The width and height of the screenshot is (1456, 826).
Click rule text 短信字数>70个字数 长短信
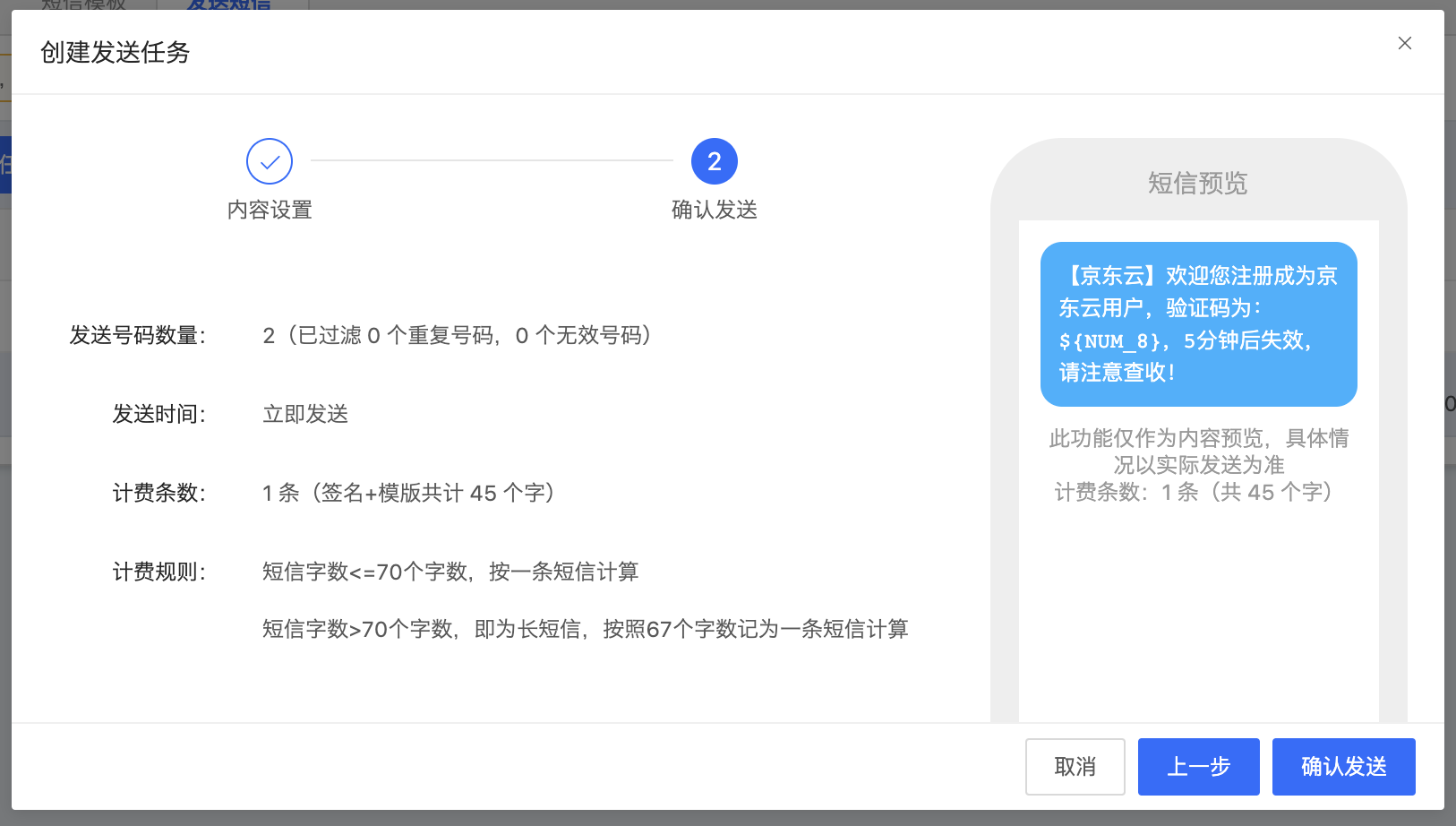pyautogui.click(x=586, y=629)
